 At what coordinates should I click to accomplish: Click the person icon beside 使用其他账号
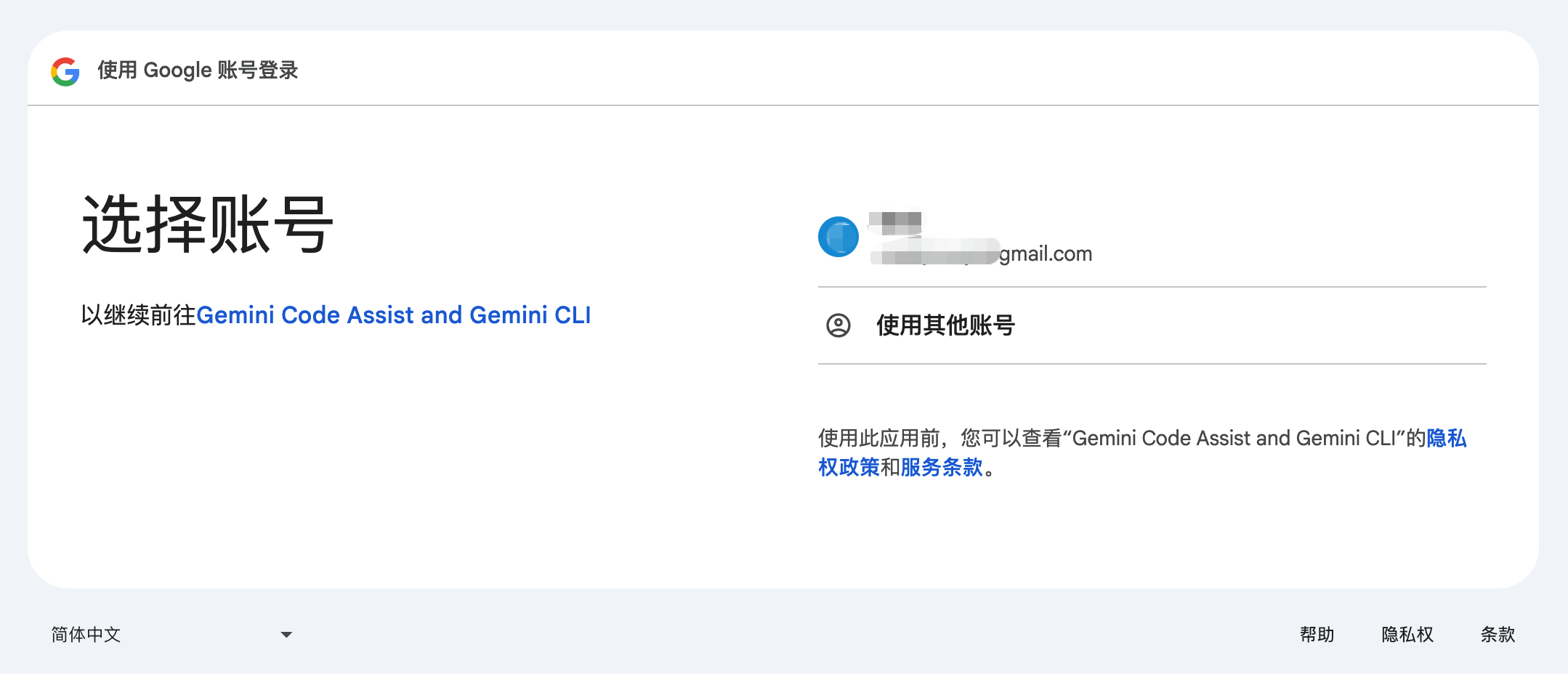coord(839,325)
